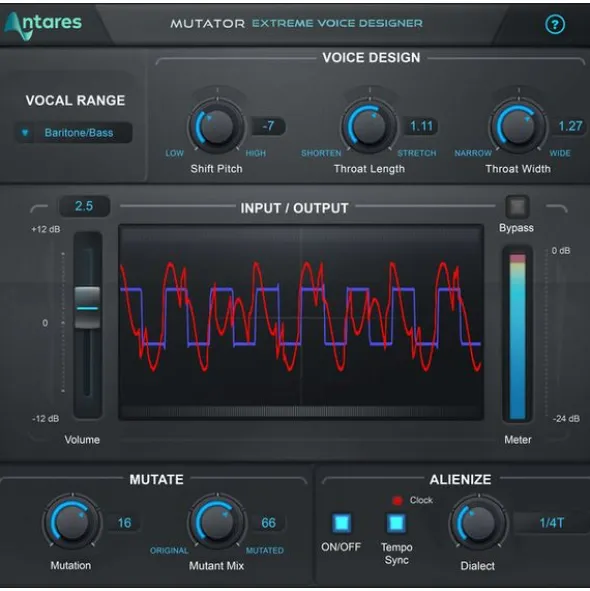Select the Throat Length value 1.11

point(421,126)
